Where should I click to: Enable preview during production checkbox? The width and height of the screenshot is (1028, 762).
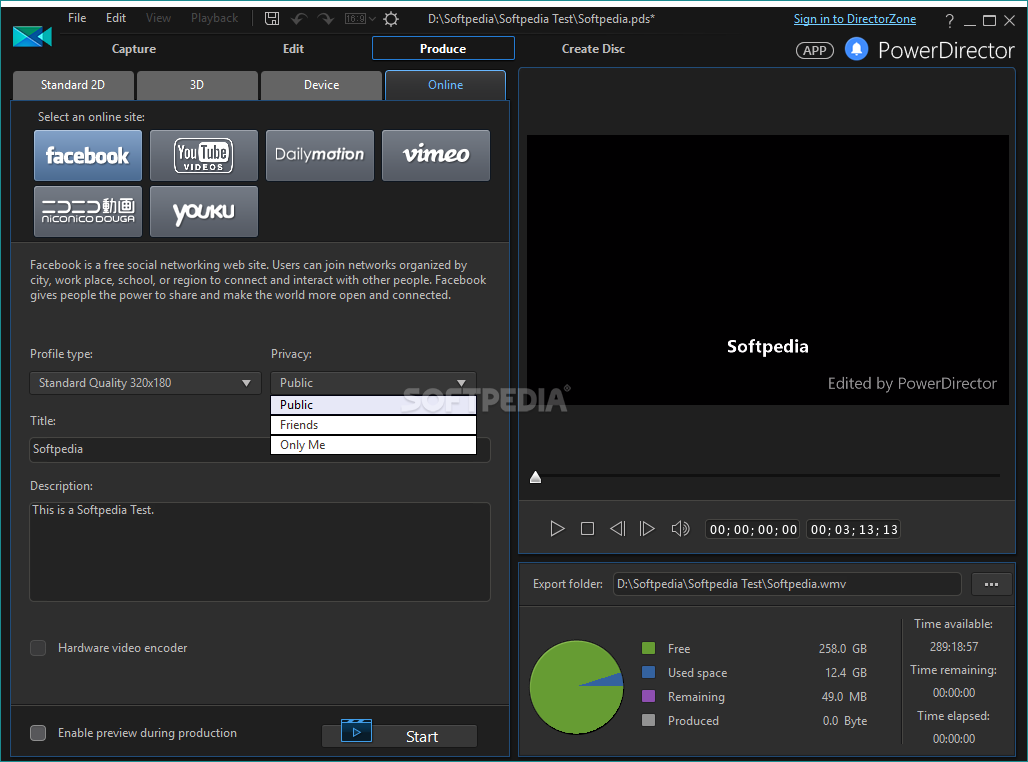point(38,732)
